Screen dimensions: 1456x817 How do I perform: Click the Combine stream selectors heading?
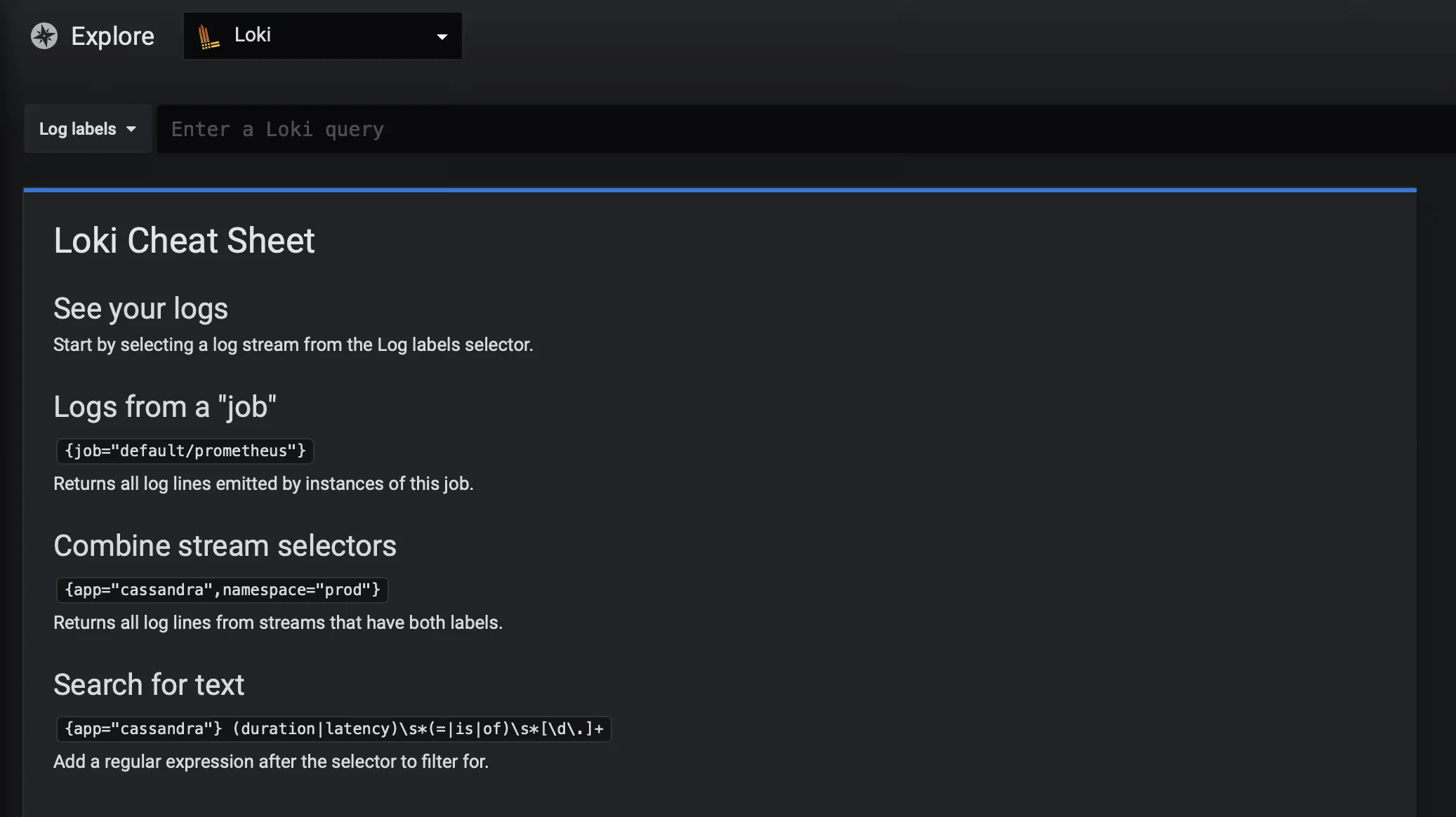coord(225,545)
